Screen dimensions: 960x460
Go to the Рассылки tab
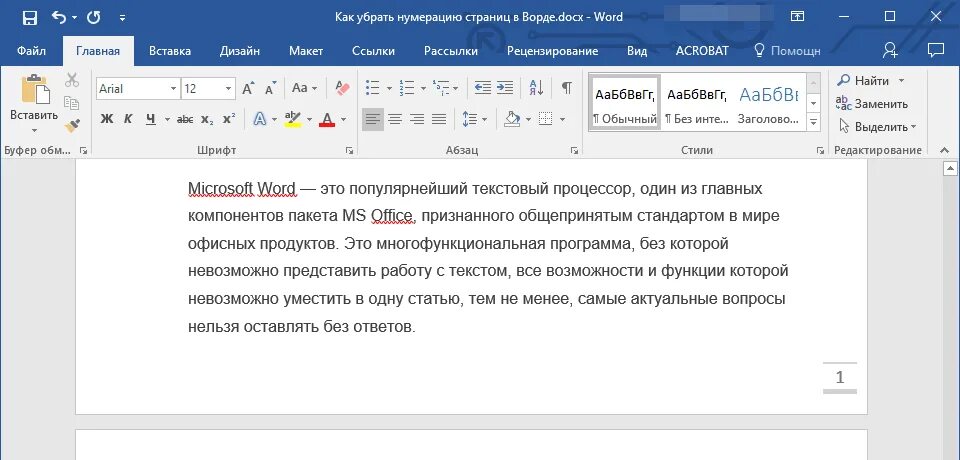point(451,51)
